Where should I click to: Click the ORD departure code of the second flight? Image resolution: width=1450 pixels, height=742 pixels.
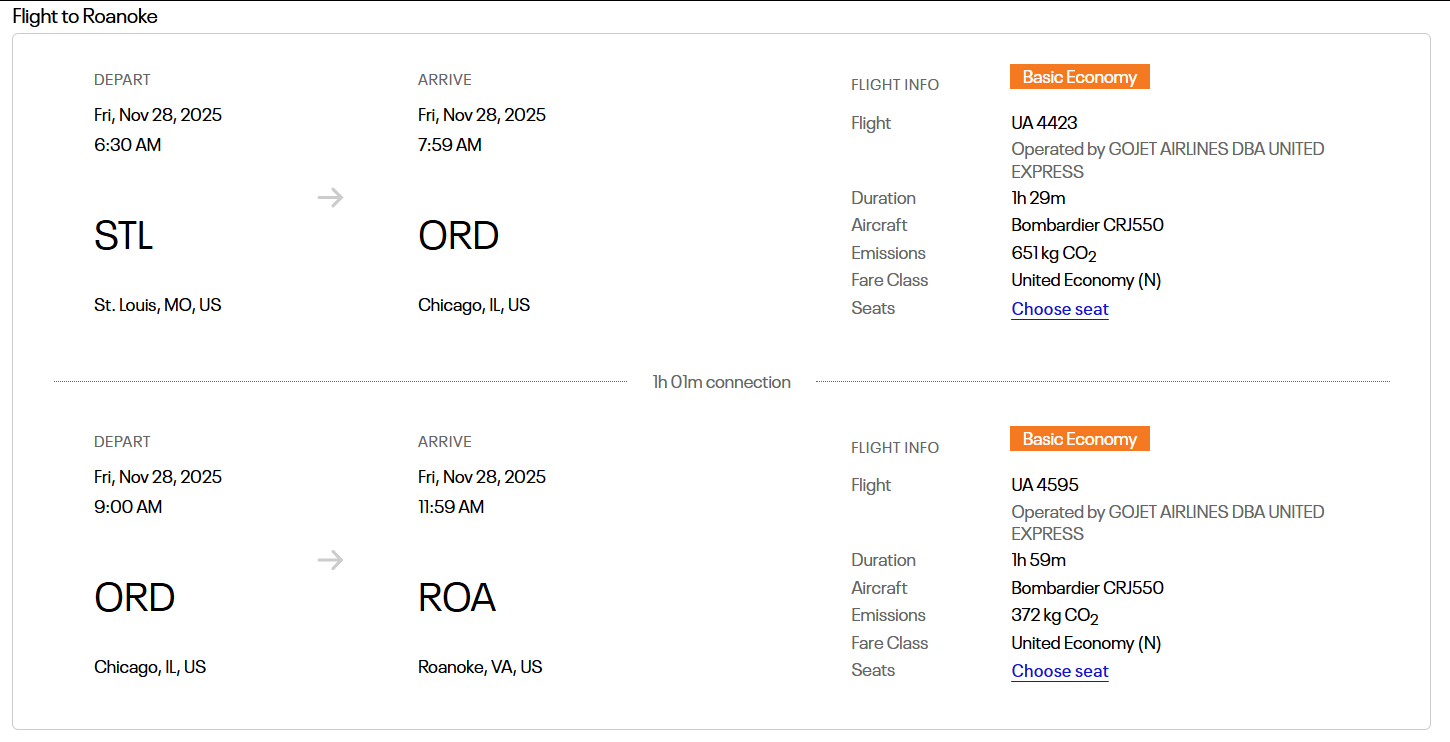click(x=135, y=598)
